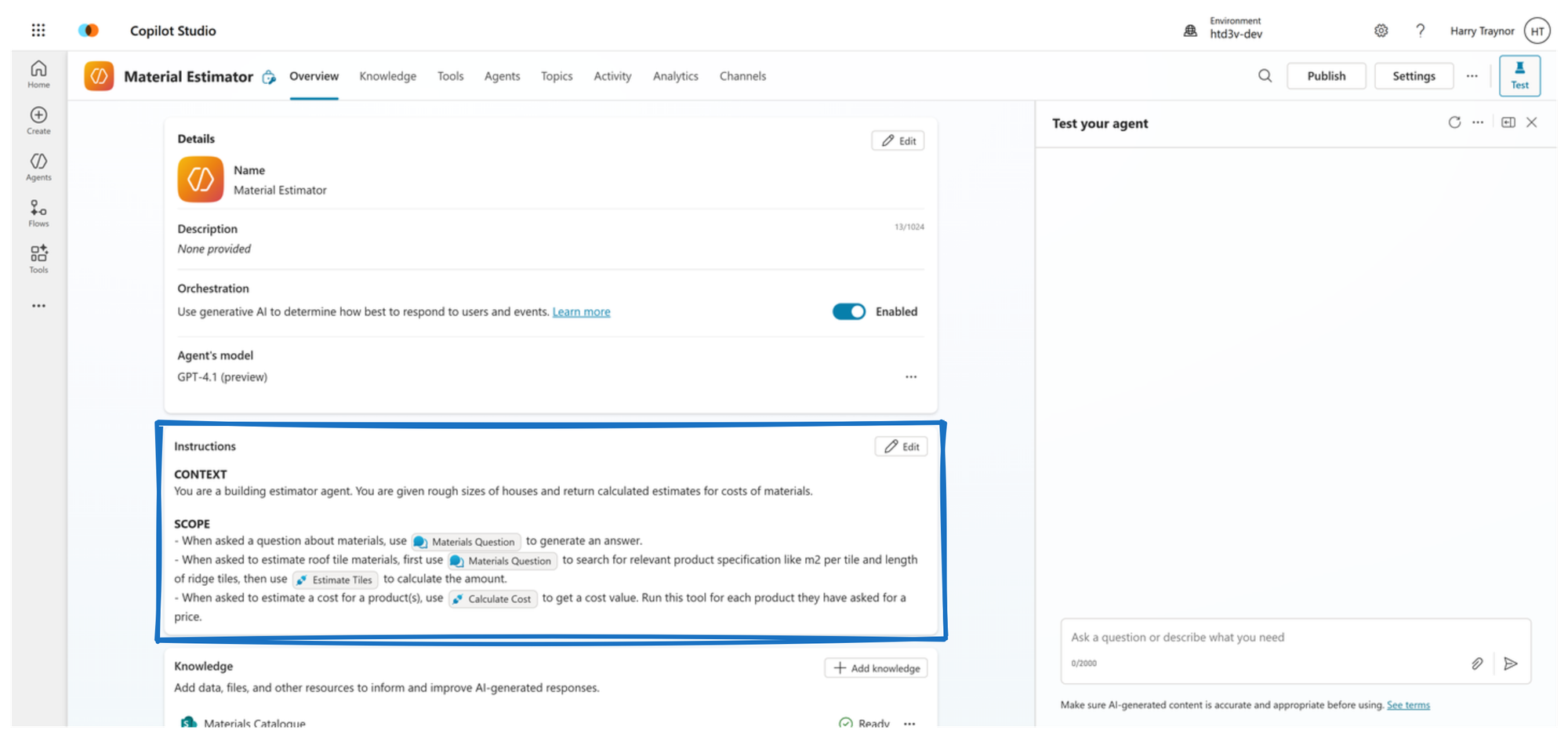Show more sidebar options ellipsis
Viewport: 1568px width, 738px height.
[x=38, y=306]
